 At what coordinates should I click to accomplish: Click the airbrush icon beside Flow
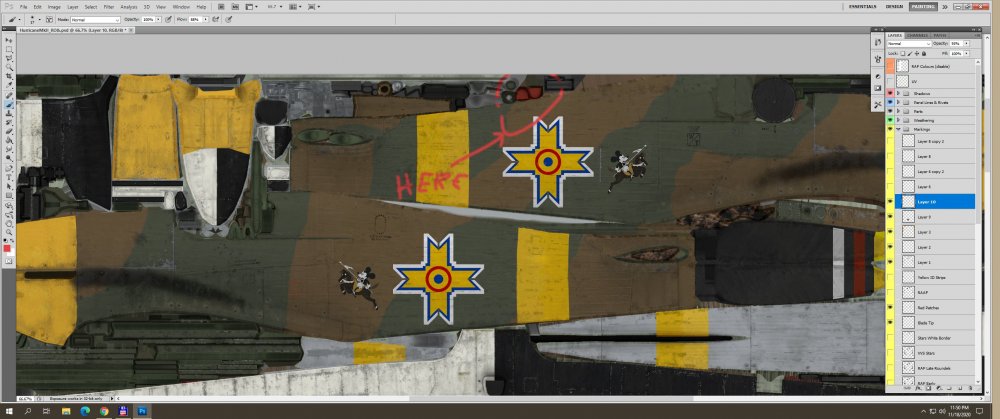click(217, 19)
